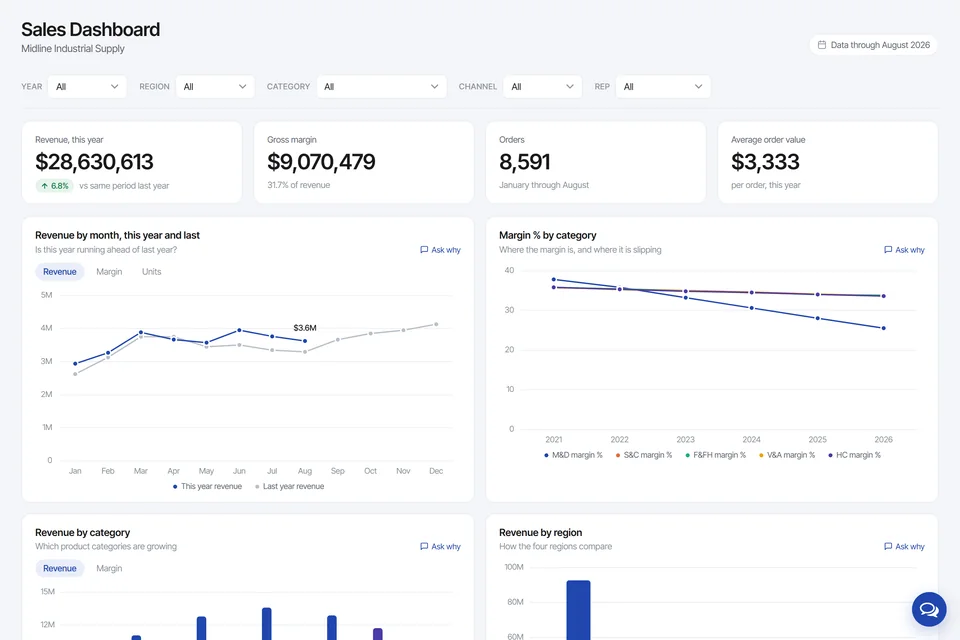960x640 pixels.
Task: Open the Year filter dropdown
Action: click(87, 86)
